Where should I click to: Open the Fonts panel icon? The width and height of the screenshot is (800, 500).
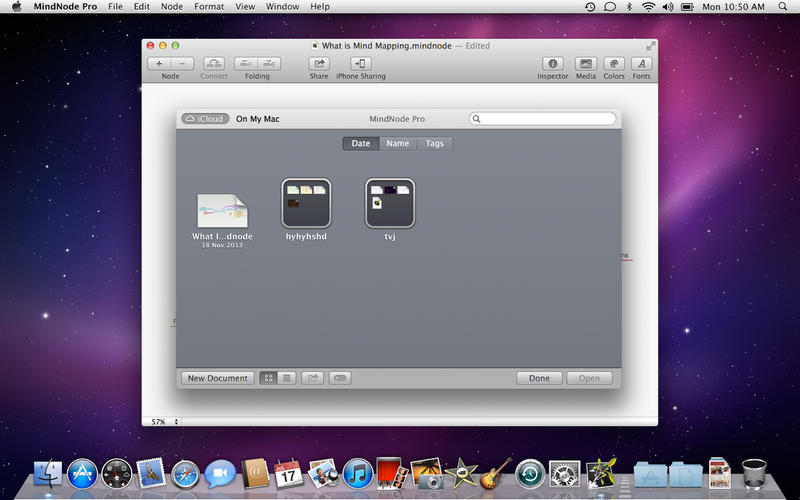pyautogui.click(x=641, y=63)
